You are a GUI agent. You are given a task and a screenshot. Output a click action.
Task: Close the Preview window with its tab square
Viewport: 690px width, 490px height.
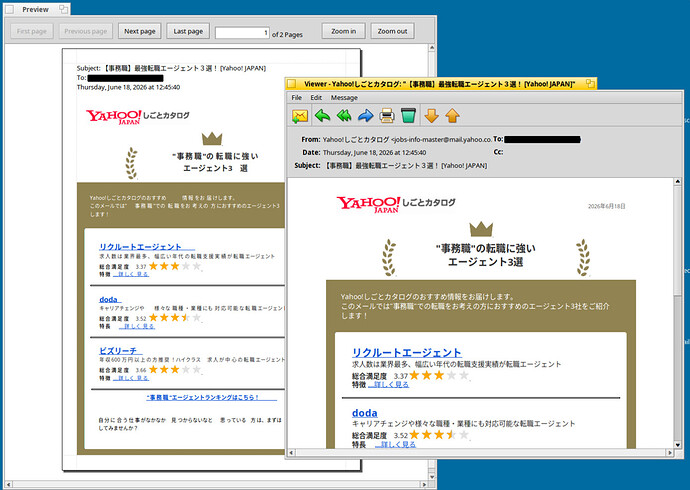[x=10, y=9]
